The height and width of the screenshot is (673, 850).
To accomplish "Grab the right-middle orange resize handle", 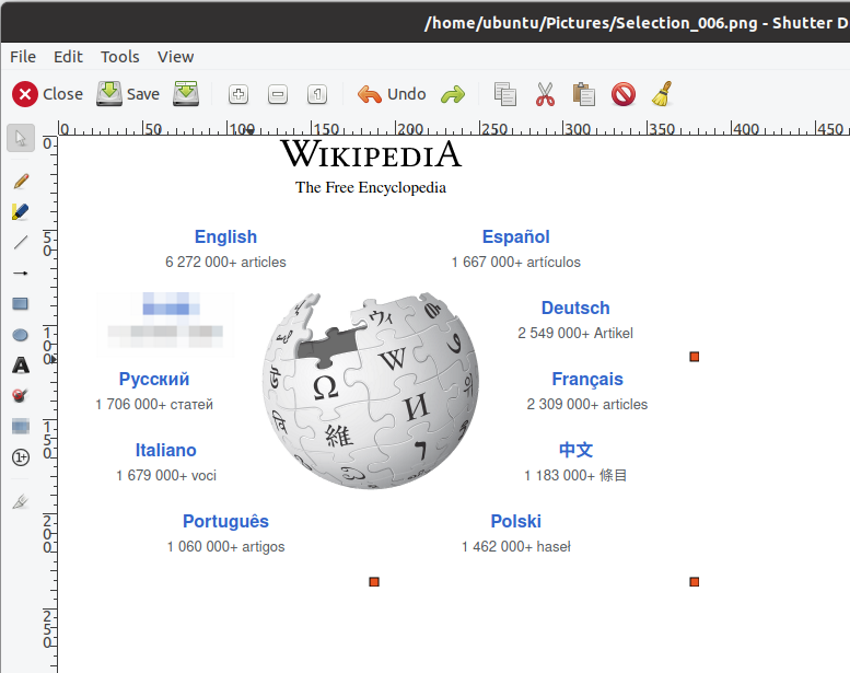I will click(x=694, y=357).
